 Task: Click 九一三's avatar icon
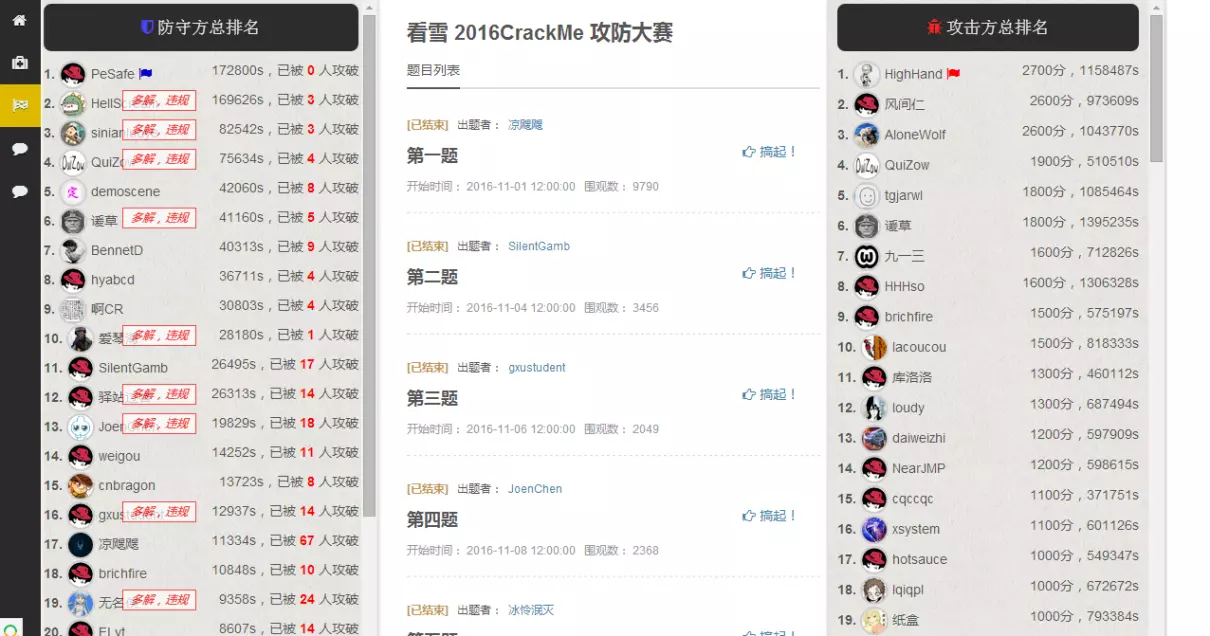coord(866,256)
